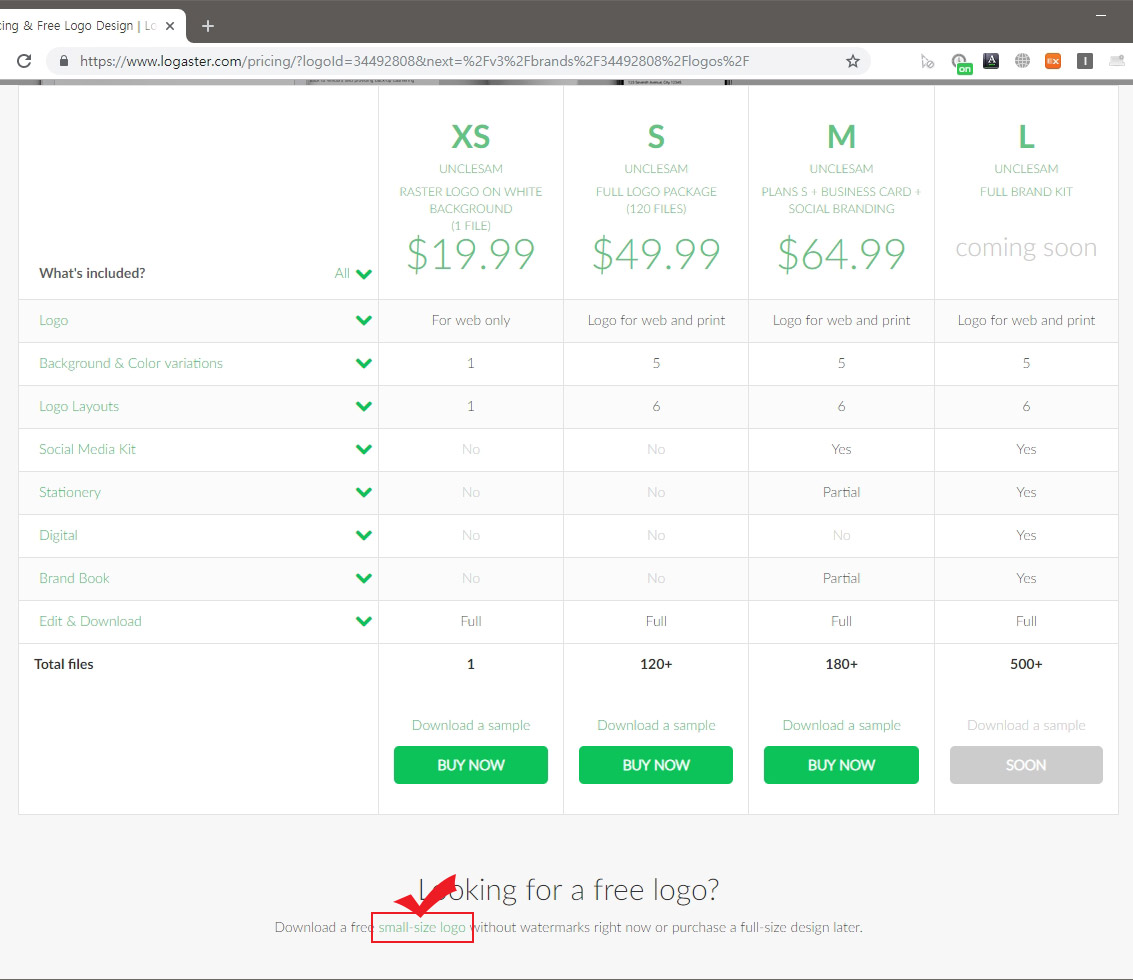Expand the Brand Book chevron

(363, 578)
